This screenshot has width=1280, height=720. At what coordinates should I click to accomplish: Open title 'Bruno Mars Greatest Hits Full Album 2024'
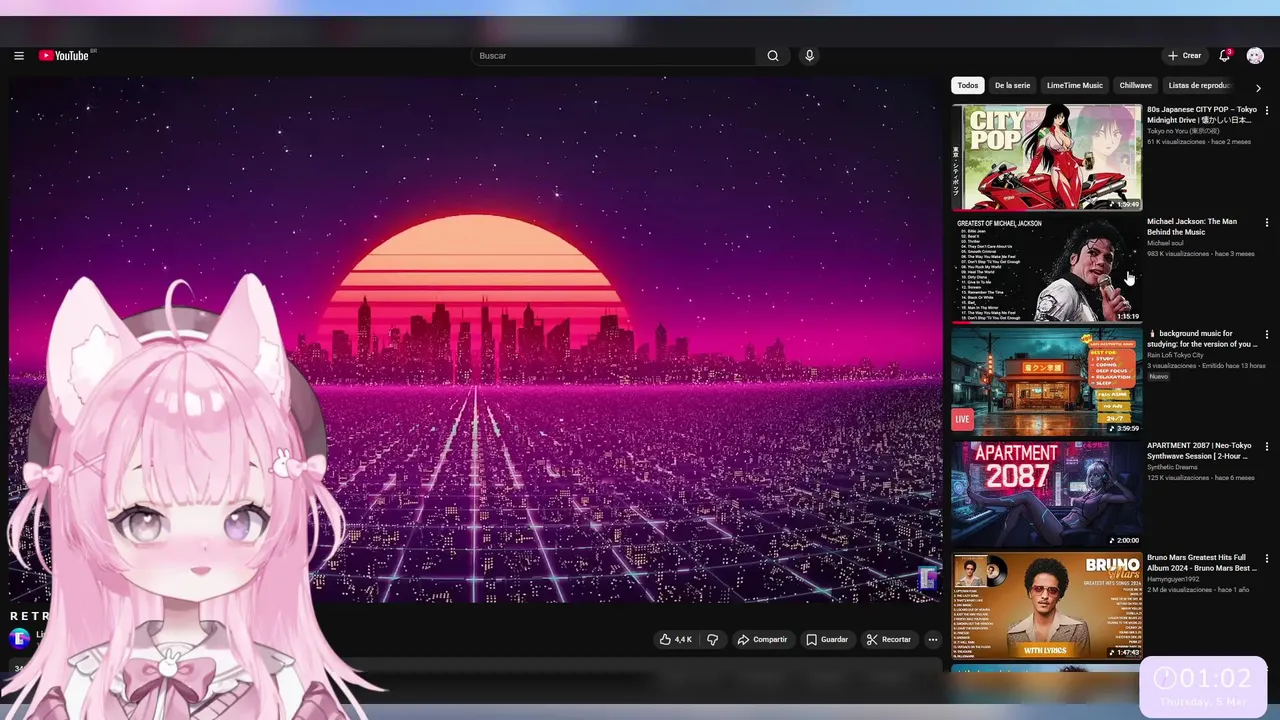(x=1202, y=563)
